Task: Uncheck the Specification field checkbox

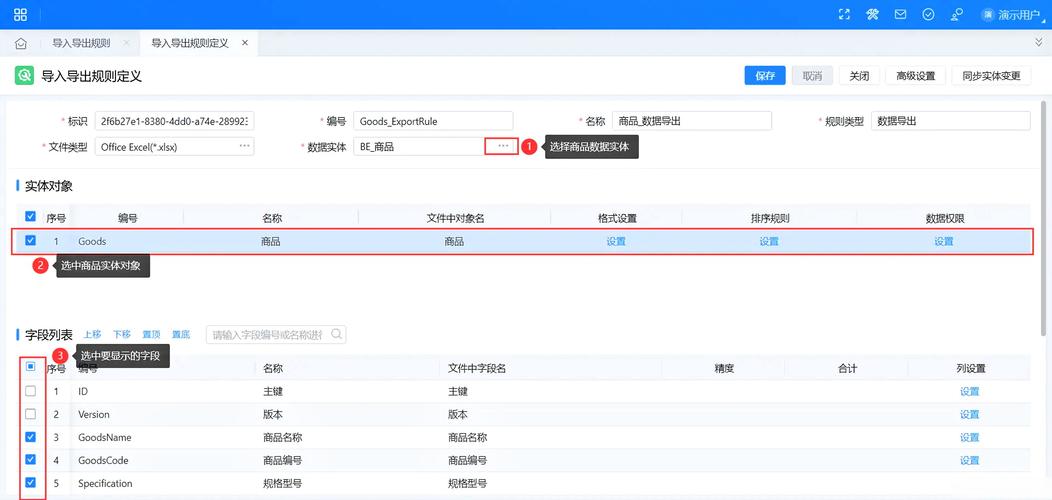Action: click(x=30, y=483)
